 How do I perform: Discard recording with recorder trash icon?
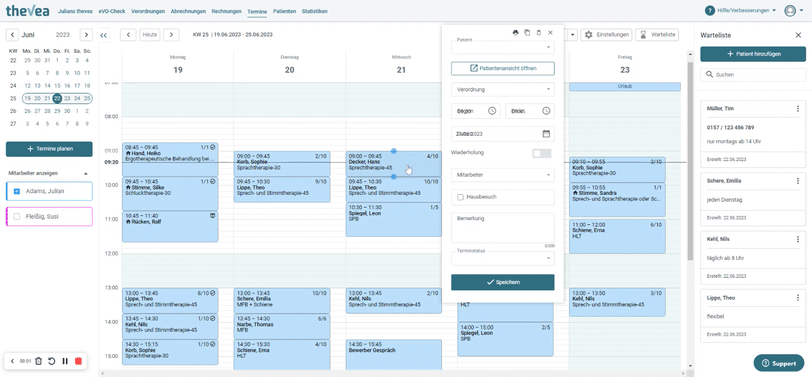[x=38, y=361]
